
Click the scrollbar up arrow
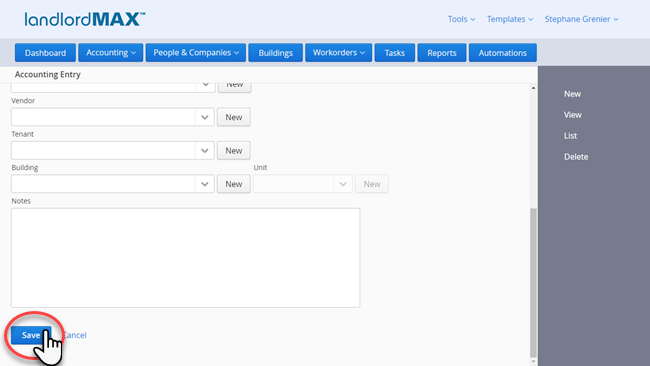tap(533, 88)
